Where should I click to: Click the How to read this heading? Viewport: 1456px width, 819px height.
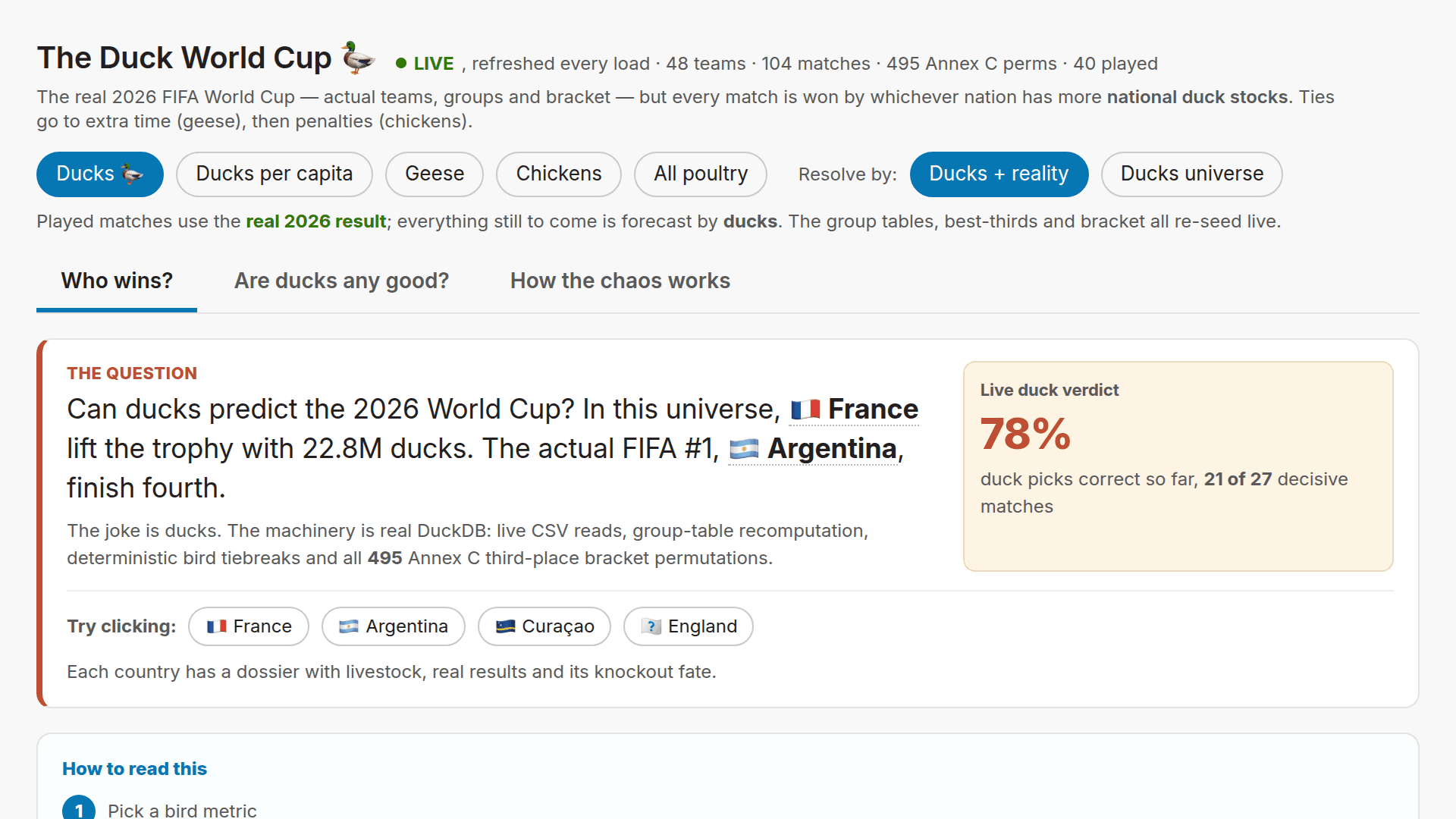pos(134,769)
